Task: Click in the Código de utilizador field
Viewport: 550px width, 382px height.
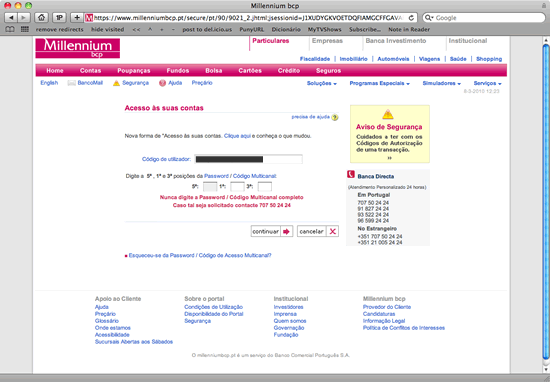Action: (x=248, y=159)
